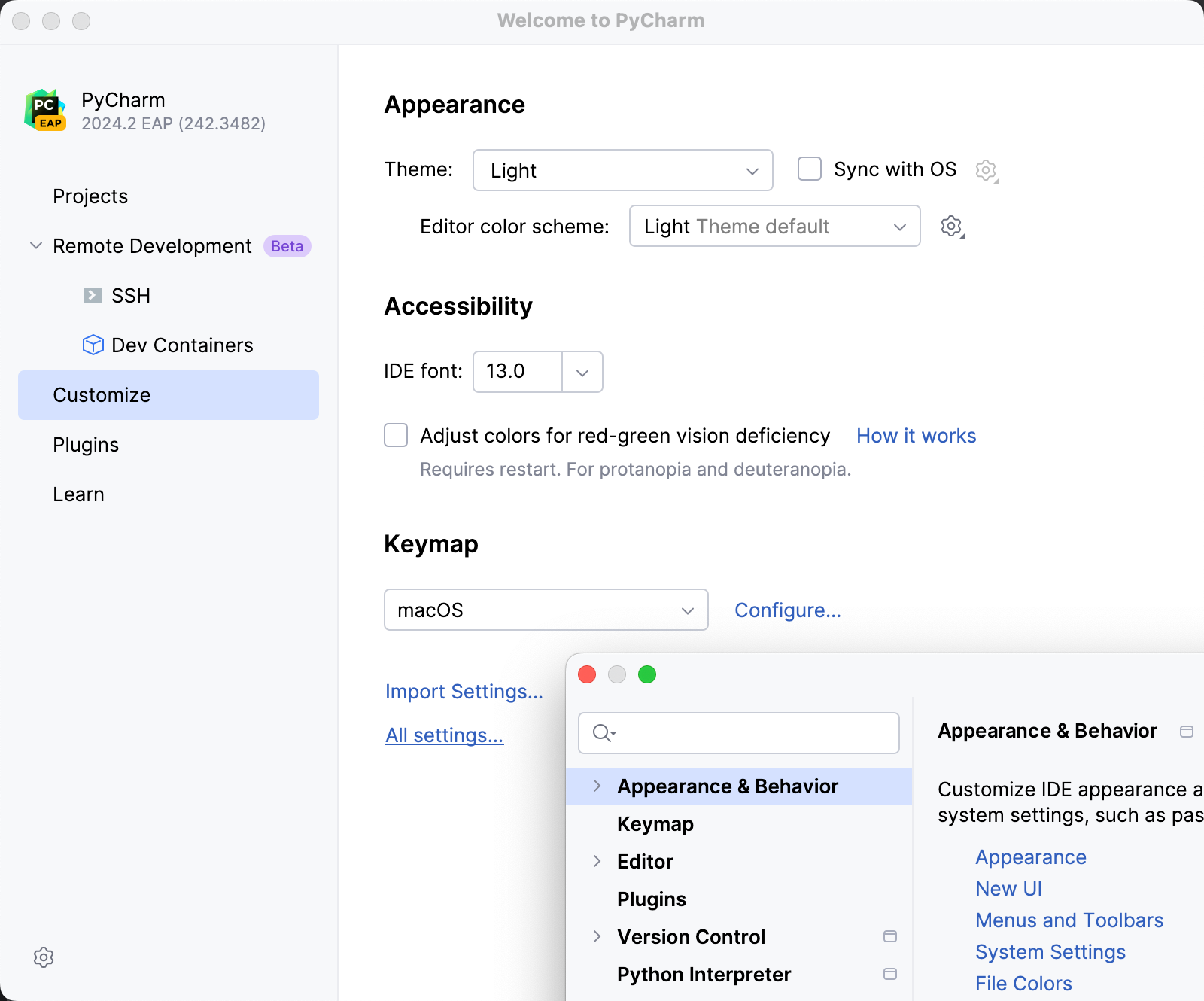Switch to the Plugins sidebar section
This screenshot has height=1001, width=1204.
tap(86, 444)
